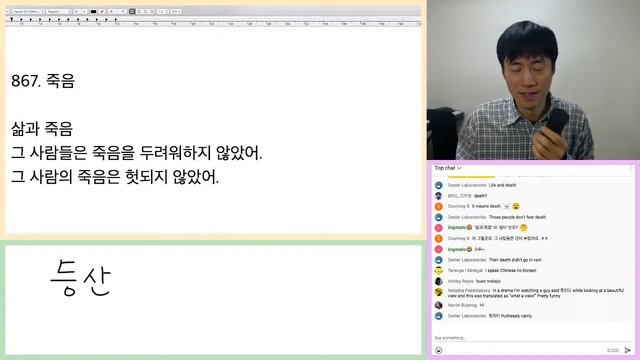The width and height of the screenshot is (640, 360).
Task: Toggle italic formatting
Action: 117,11
